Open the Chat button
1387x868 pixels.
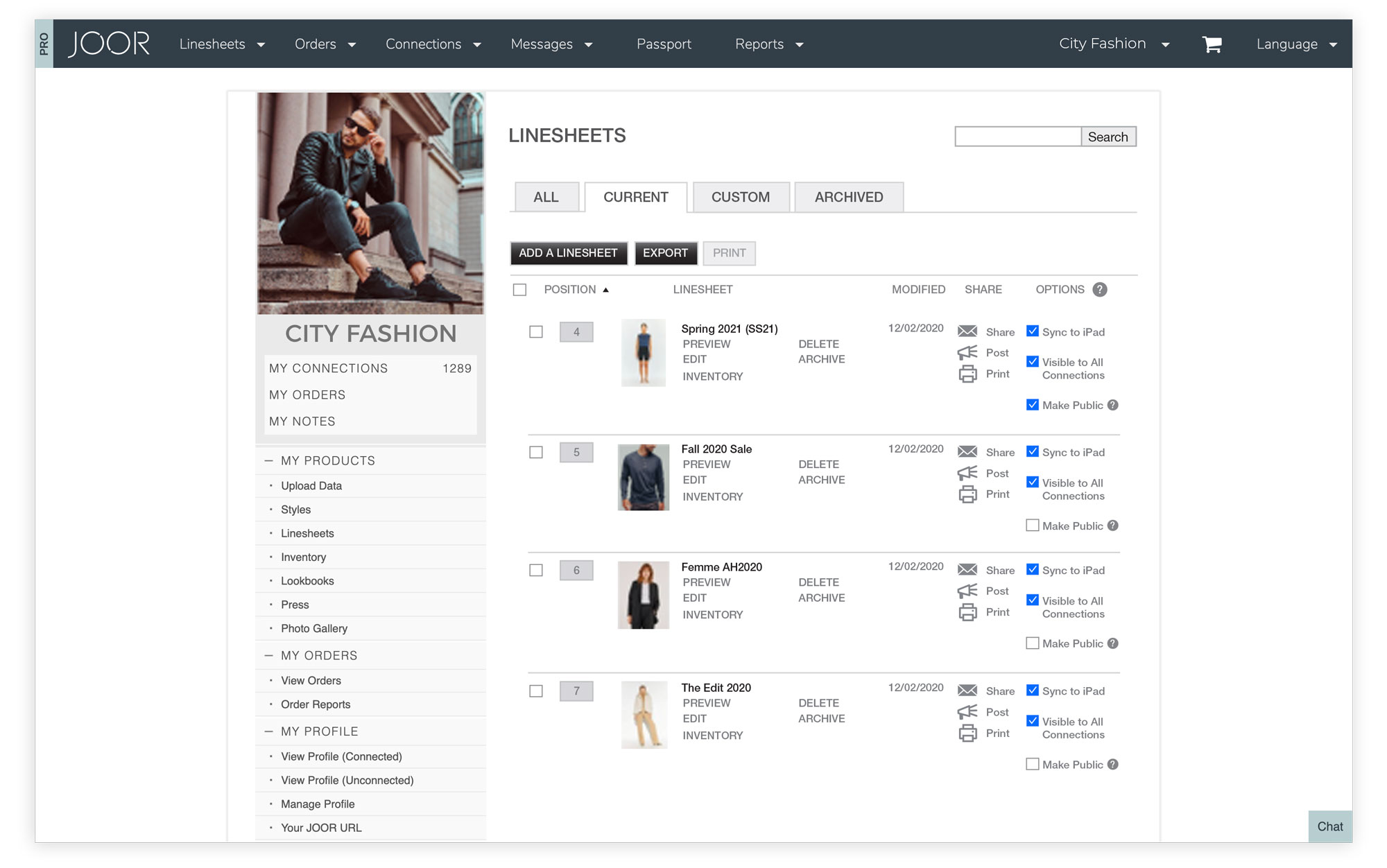pyautogui.click(x=1330, y=826)
